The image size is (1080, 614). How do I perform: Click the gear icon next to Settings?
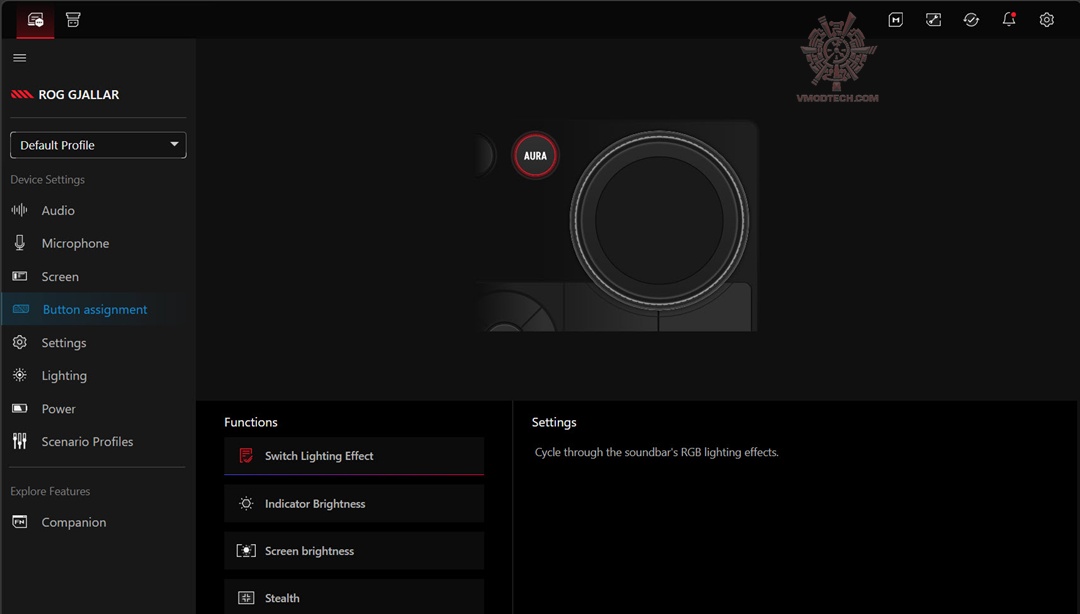pyautogui.click(x=19, y=342)
